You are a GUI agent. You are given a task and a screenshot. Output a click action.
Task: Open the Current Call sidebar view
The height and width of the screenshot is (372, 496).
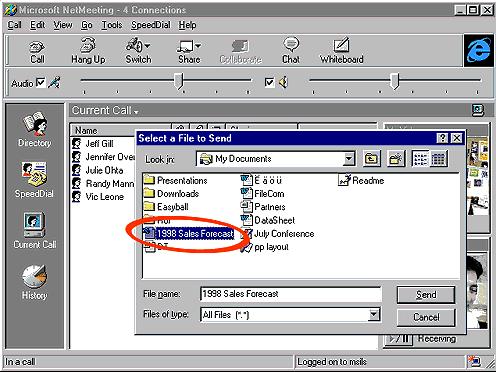tap(35, 231)
